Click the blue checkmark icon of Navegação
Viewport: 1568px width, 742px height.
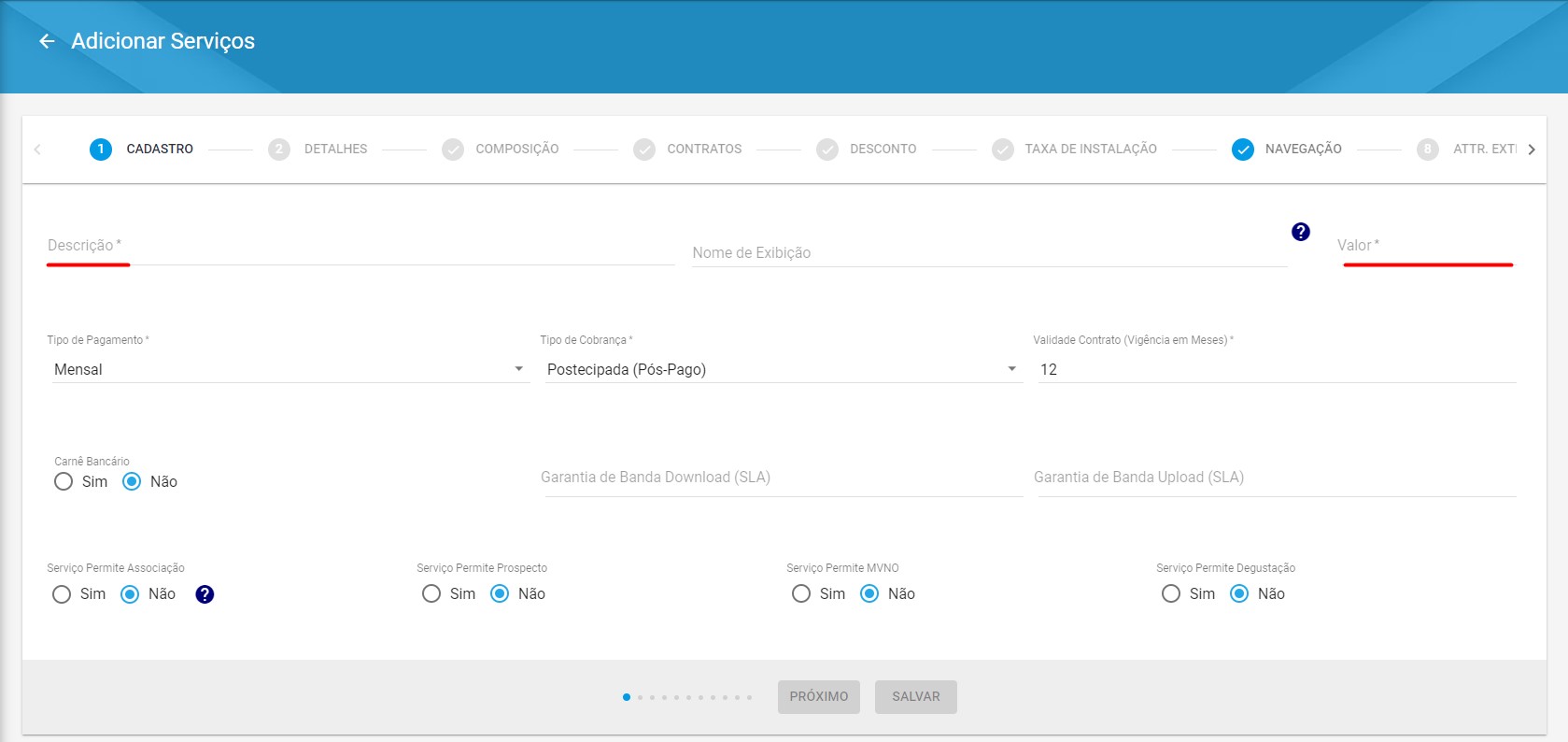(1243, 150)
